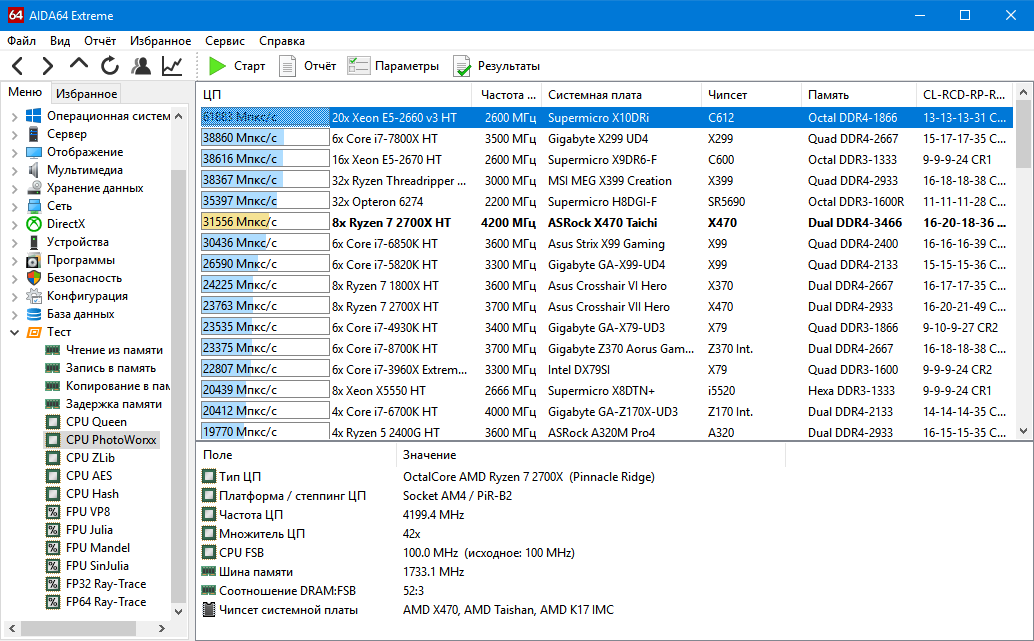Select the 8x Ryzen 7 2700X HT 4200 МГц row

pyautogui.click(x=605, y=223)
